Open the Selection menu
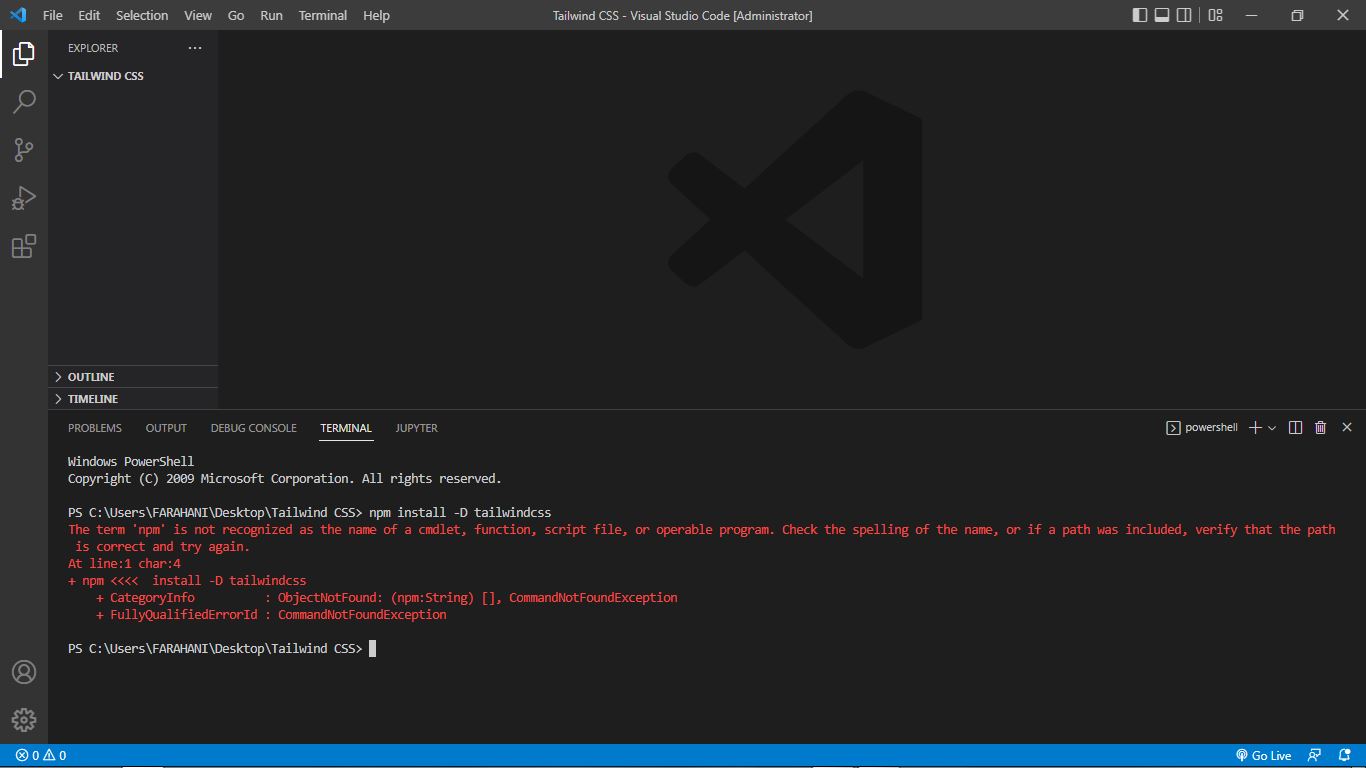This screenshot has width=1366, height=768. click(142, 15)
